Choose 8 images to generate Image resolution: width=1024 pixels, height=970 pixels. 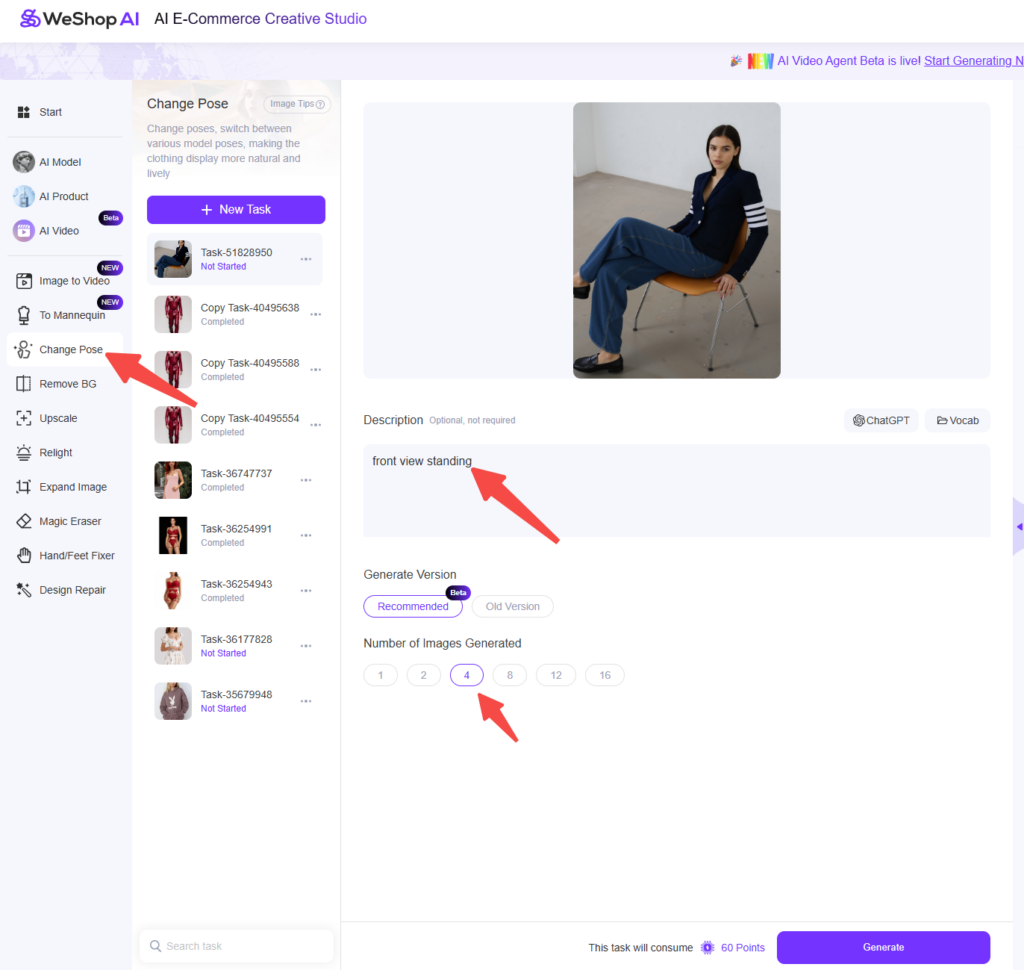[x=509, y=675]
